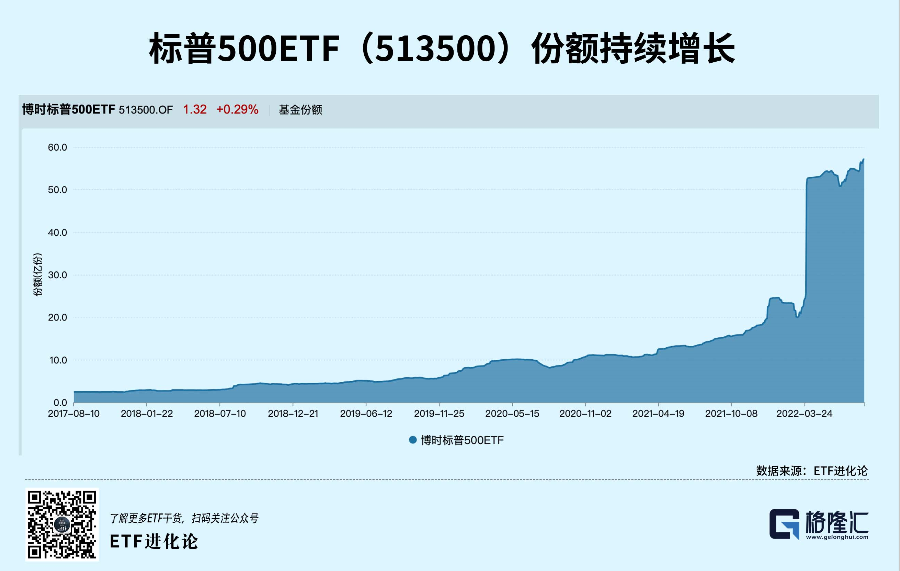Image resolution: width=900 pixels, height=571 pixels.
Task: Click the vertical axis title 份额(亿份)
Action: tap(38, 274)
